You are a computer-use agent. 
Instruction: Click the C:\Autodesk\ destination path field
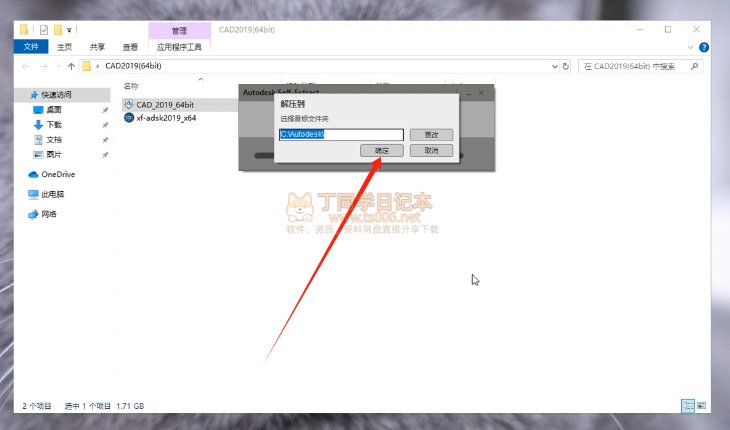341,134
